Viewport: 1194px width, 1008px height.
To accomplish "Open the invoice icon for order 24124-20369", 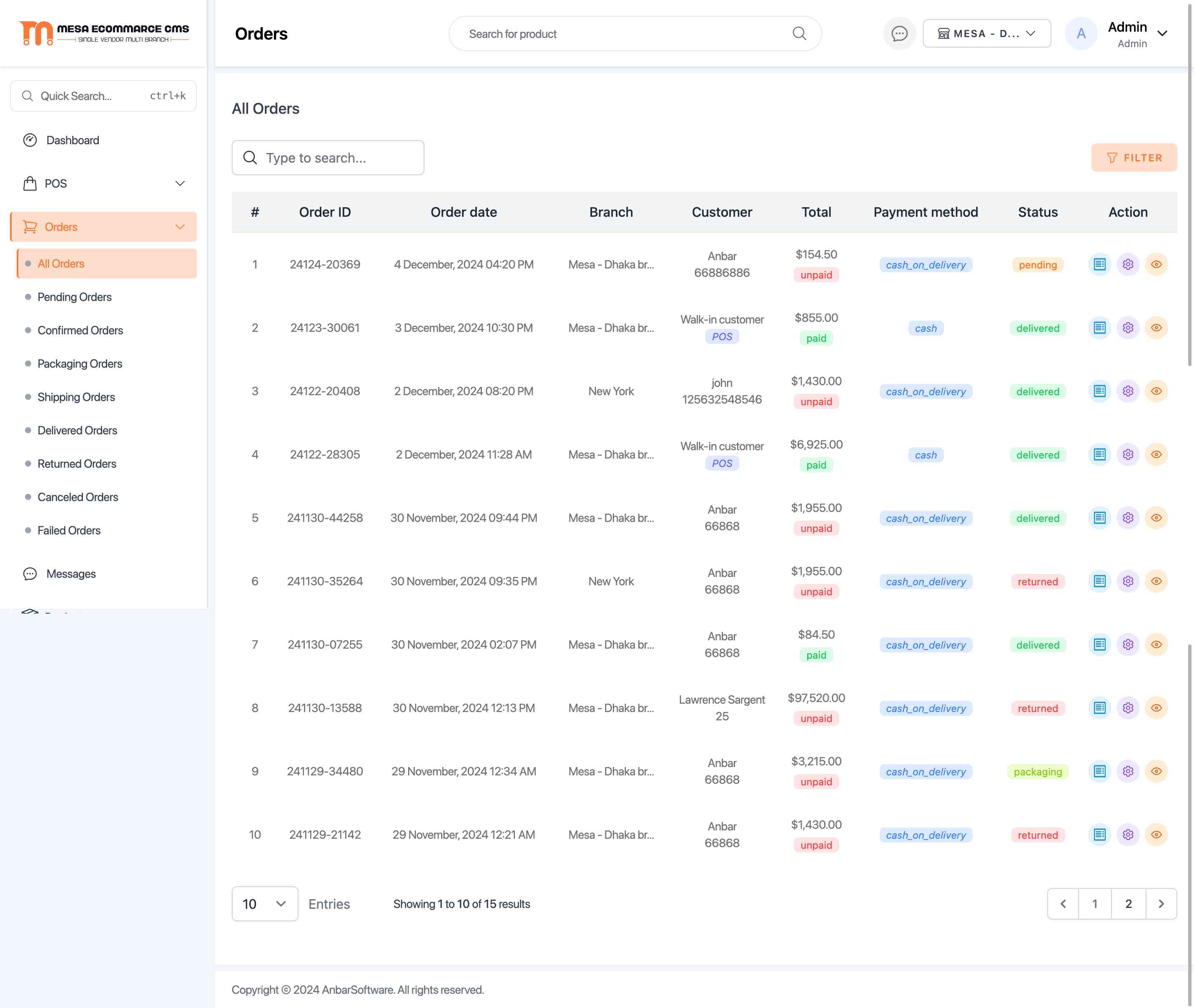I will [x=1099, y=265].
